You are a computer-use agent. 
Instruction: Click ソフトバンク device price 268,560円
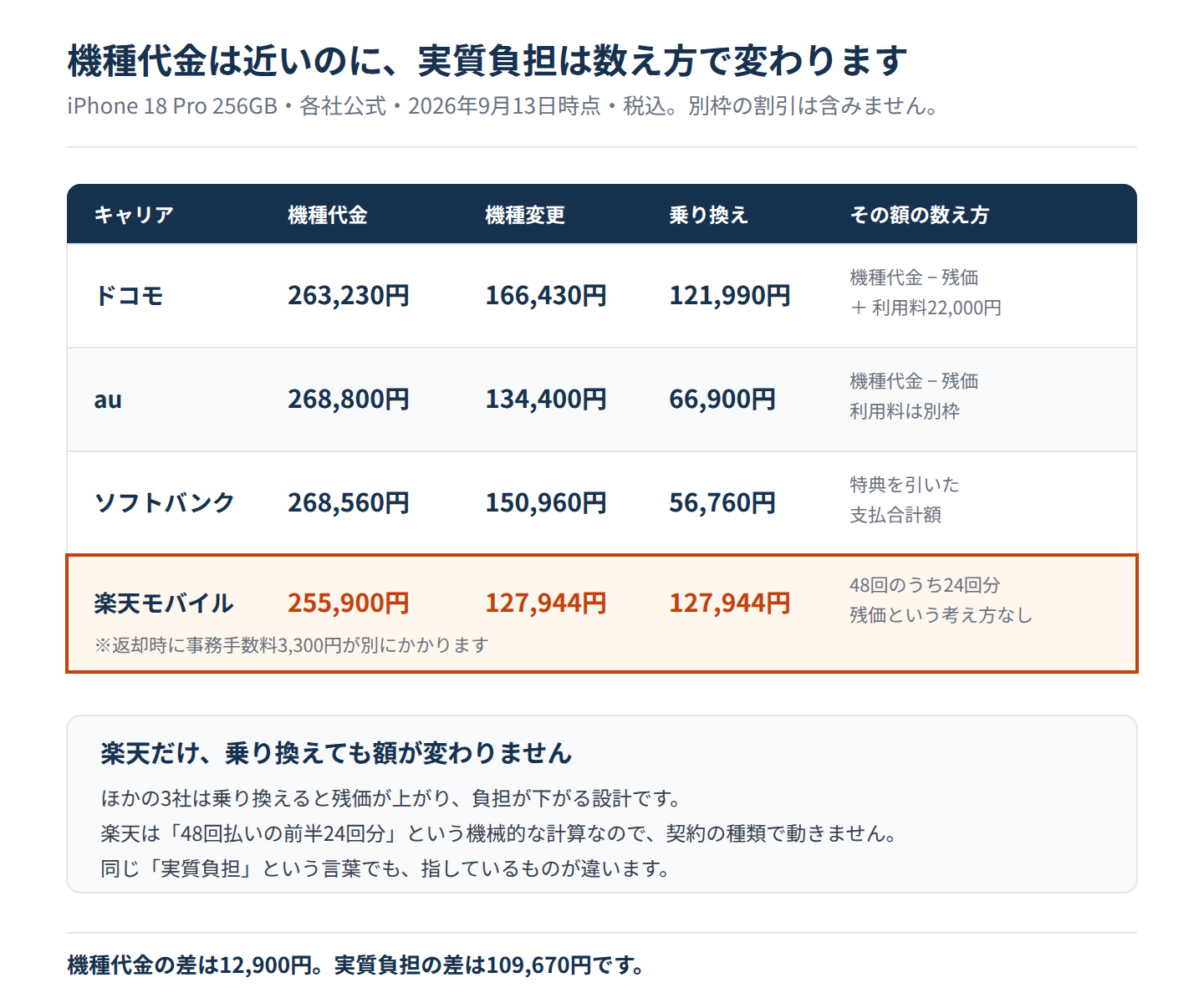(x=349, y=502)
